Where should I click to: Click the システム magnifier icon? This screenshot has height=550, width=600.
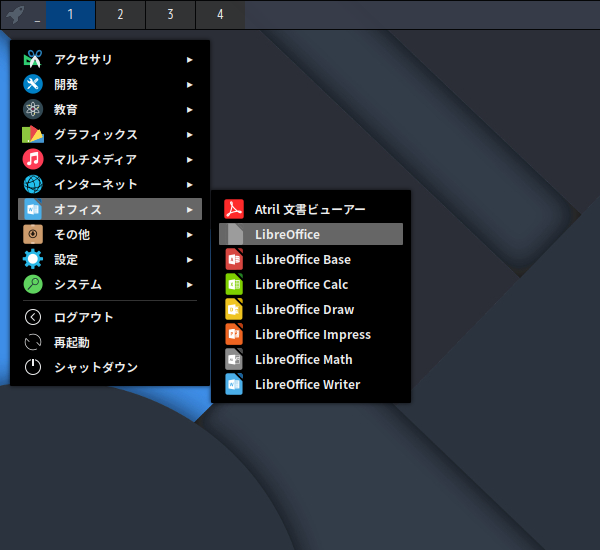(x=33, y=284)
